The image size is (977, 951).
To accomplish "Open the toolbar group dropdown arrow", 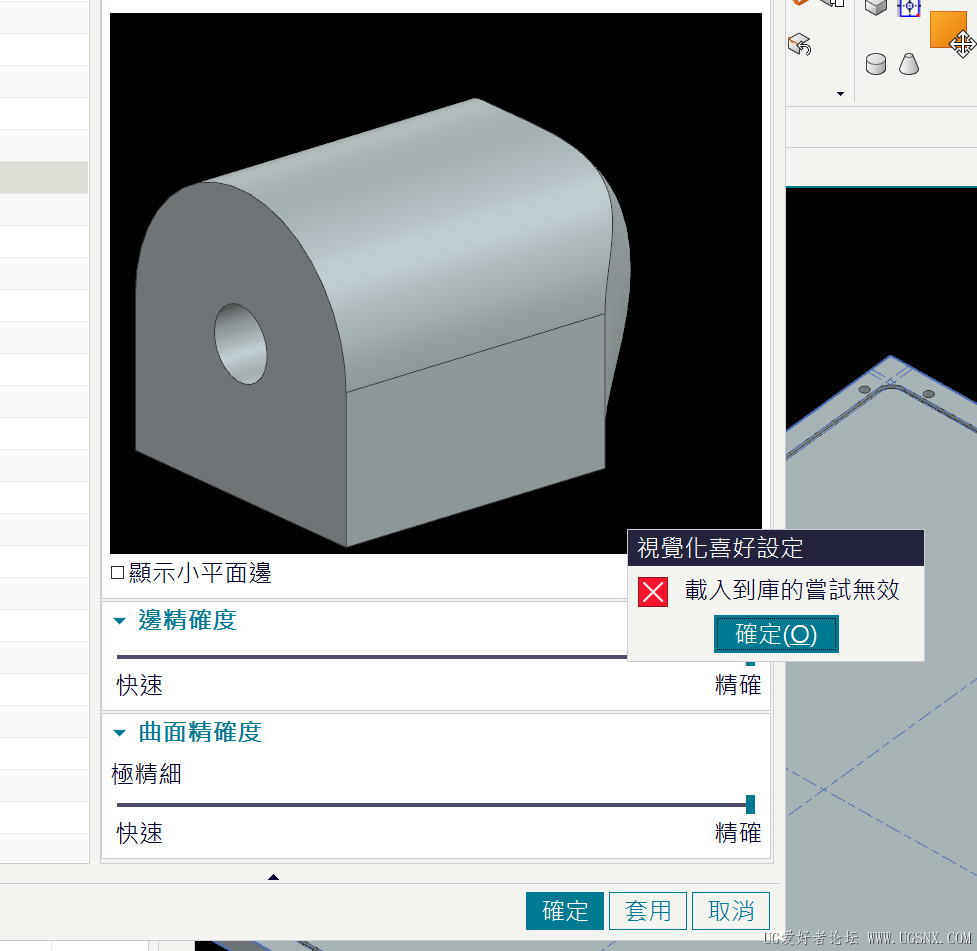I will pyautogui.click(x=840, y=94).
